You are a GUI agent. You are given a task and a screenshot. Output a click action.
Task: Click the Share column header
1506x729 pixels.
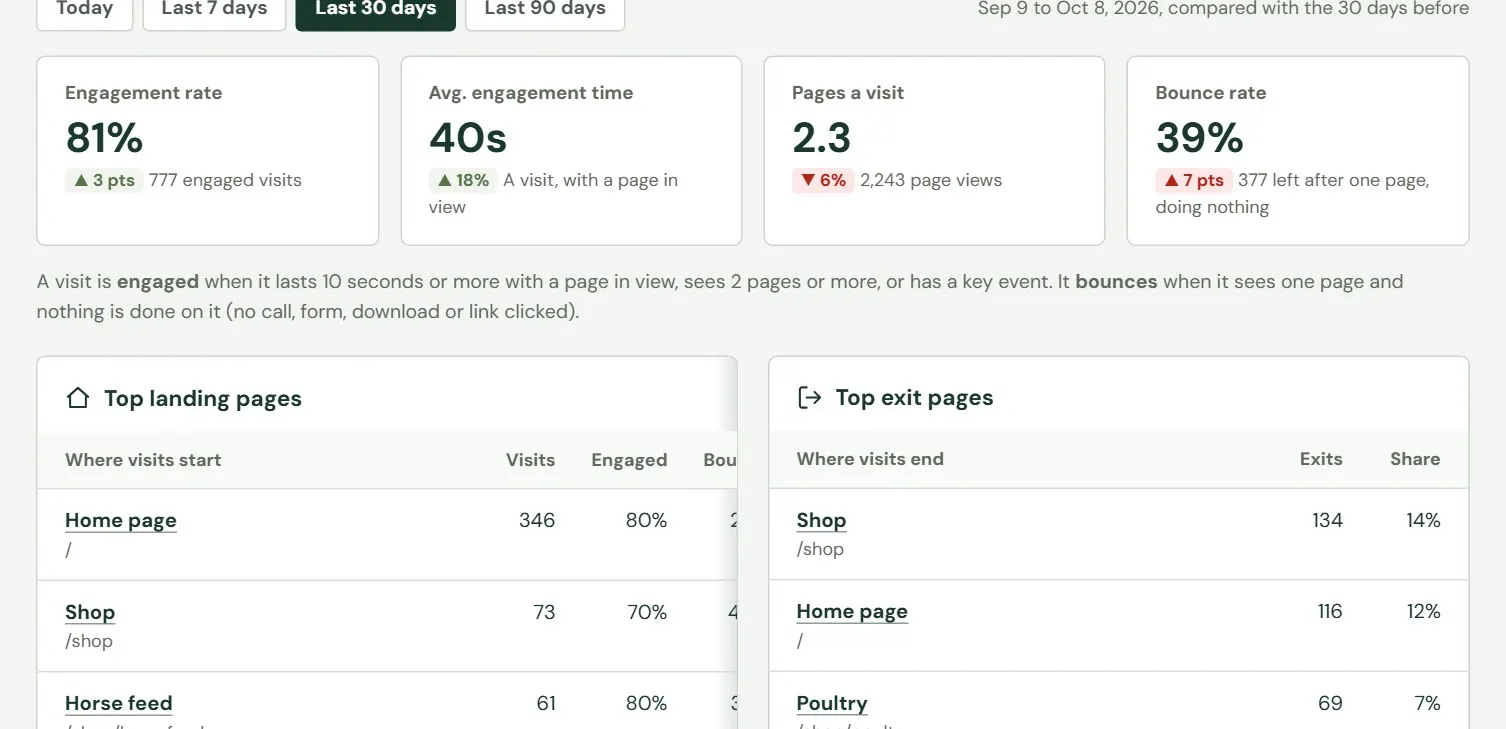click(x=1415, y=459)
